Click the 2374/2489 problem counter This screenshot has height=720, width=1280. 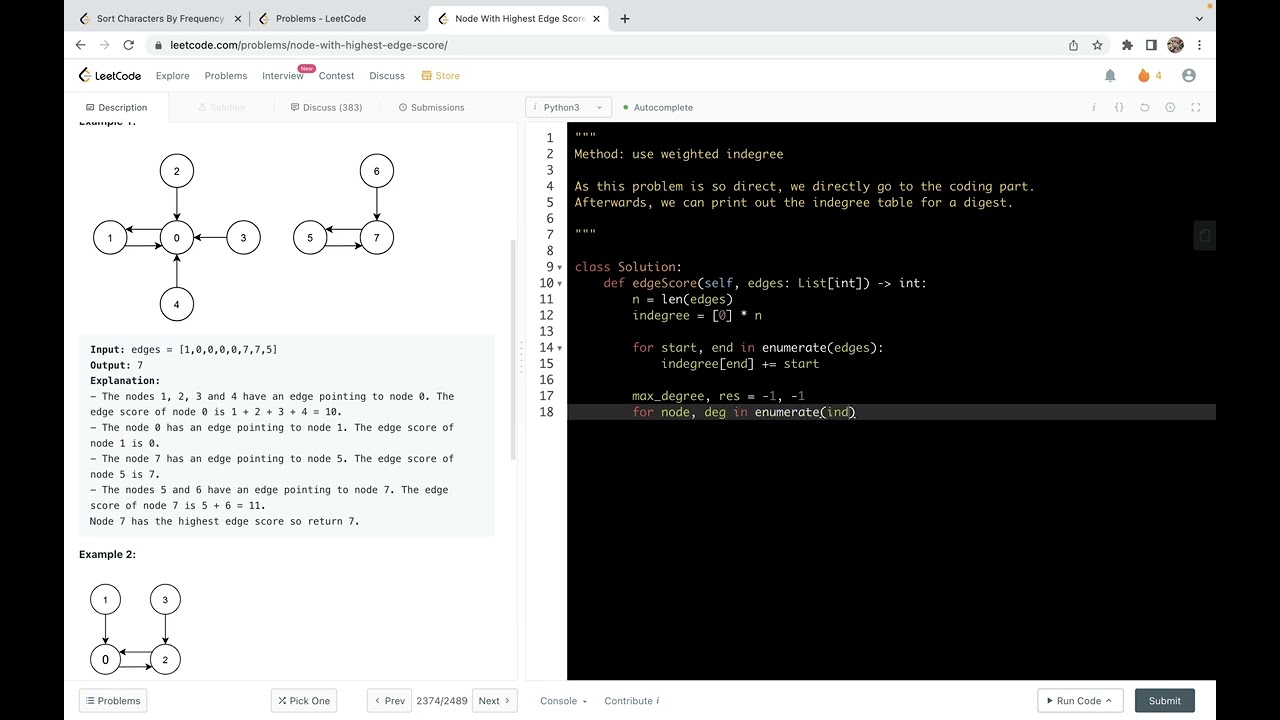tap(442, 701)
